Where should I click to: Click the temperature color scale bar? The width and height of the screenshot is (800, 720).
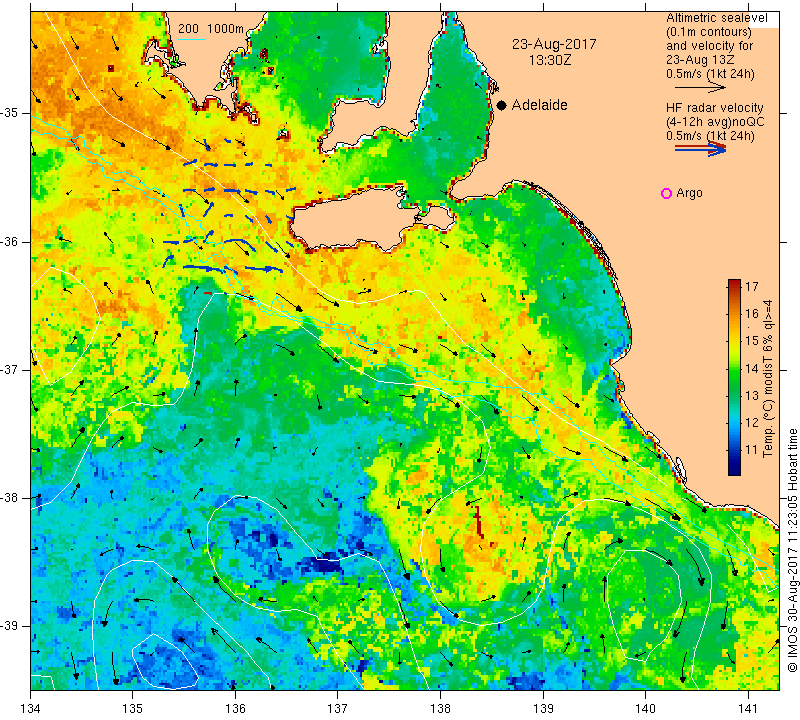point(734,377)
